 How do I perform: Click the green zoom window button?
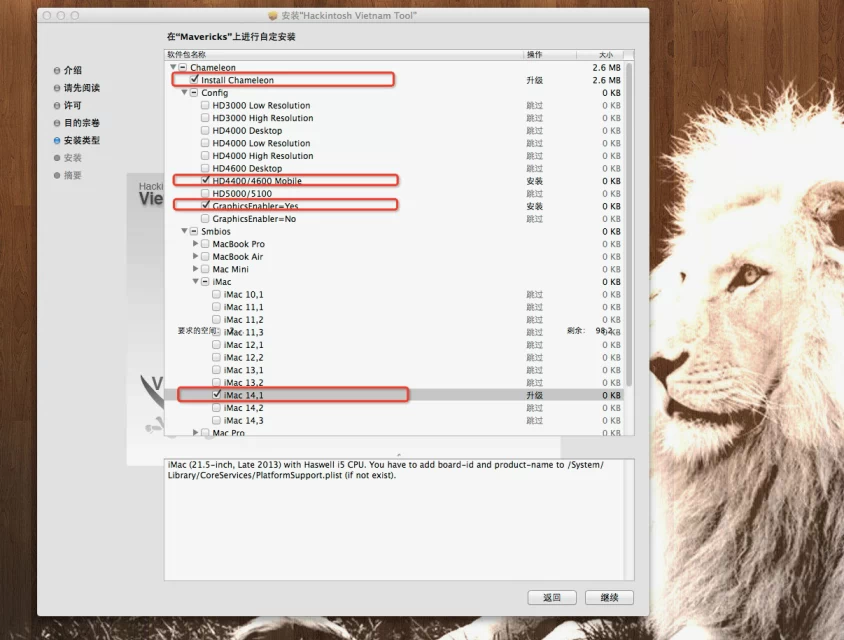coord(75,16)
